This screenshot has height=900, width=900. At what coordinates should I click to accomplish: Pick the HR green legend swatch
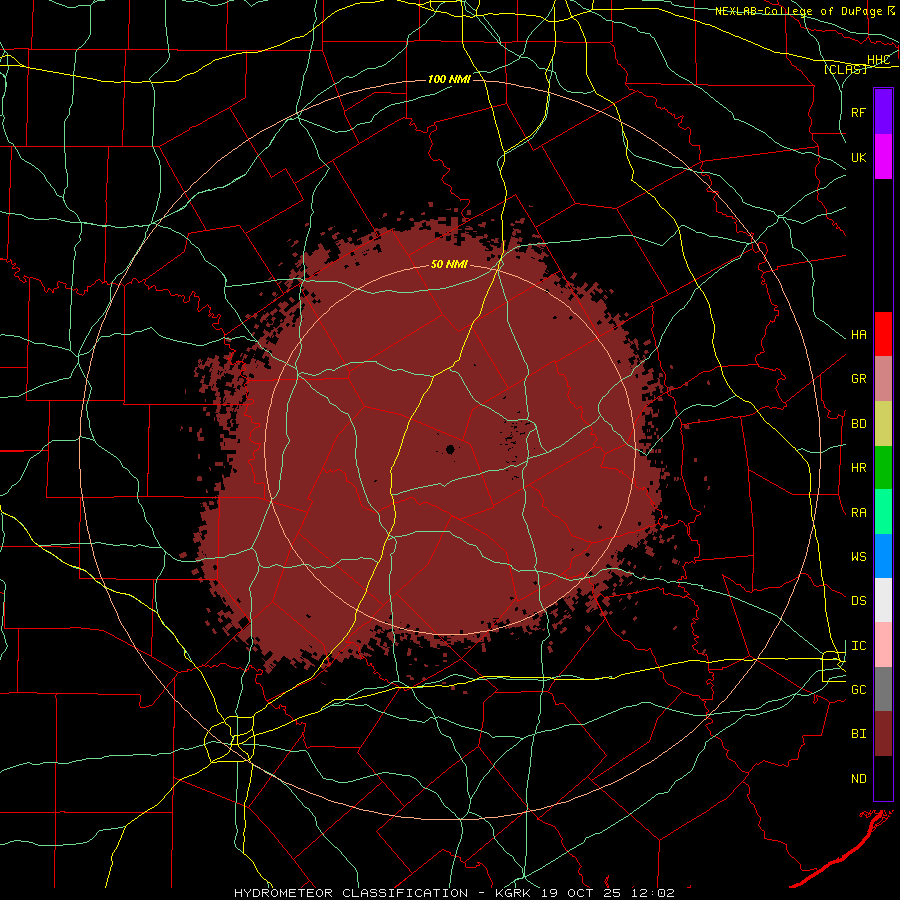[x=883, y=467]
